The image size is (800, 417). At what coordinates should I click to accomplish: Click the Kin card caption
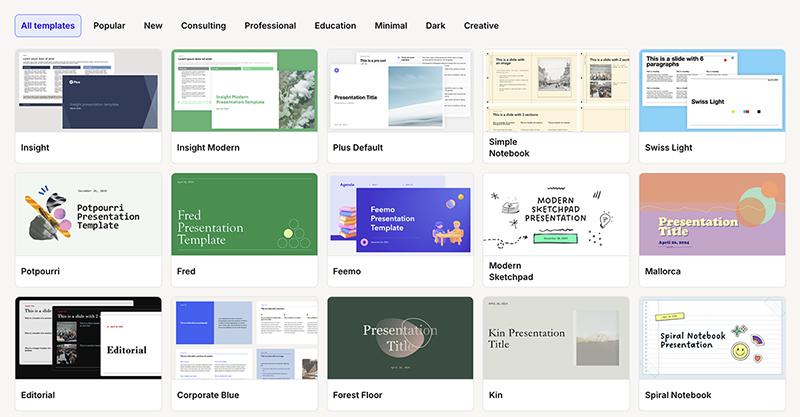click(x=495, y=395)
